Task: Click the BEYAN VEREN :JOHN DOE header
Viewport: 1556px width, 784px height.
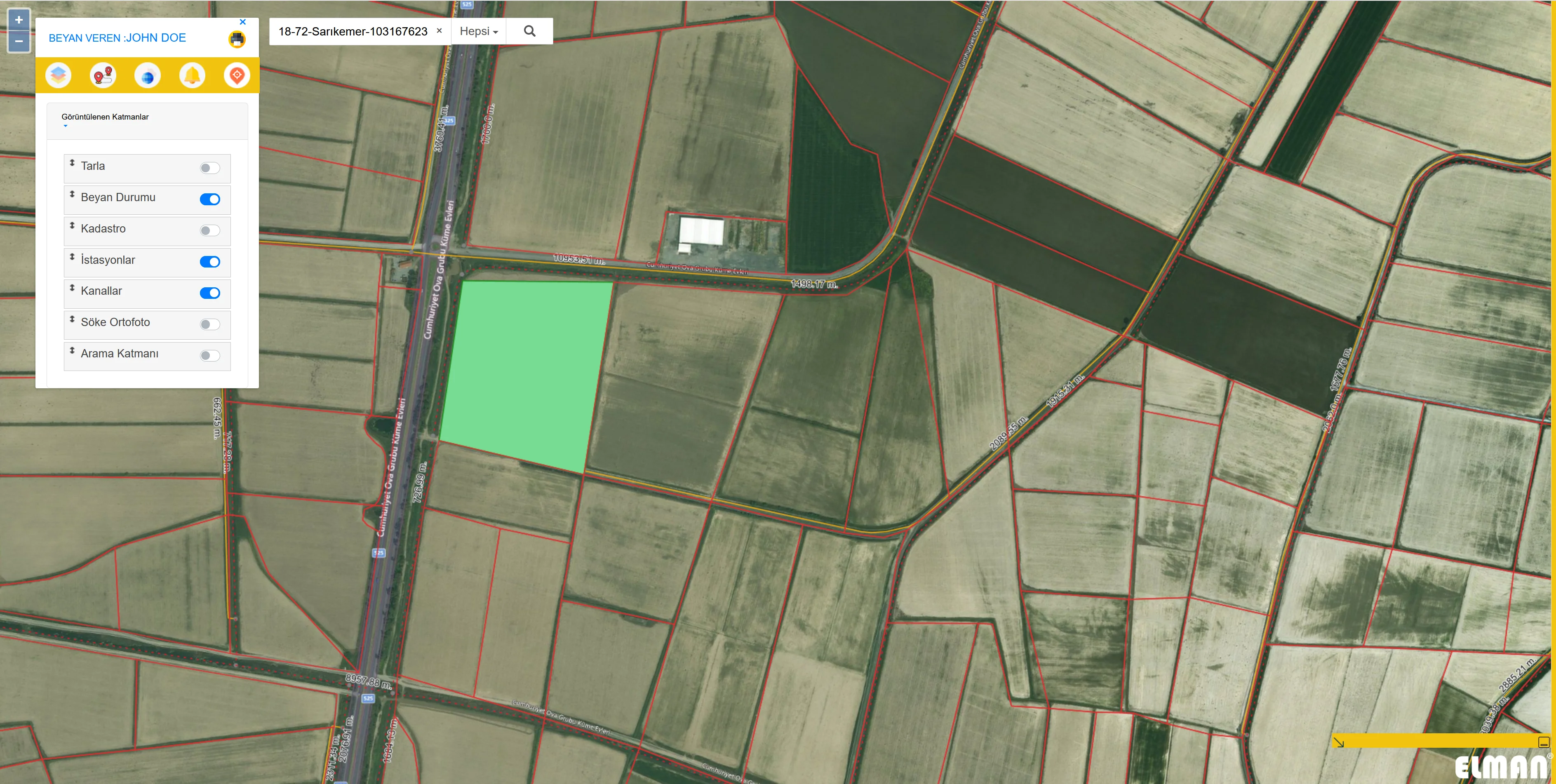Action: tap(117, 38)
